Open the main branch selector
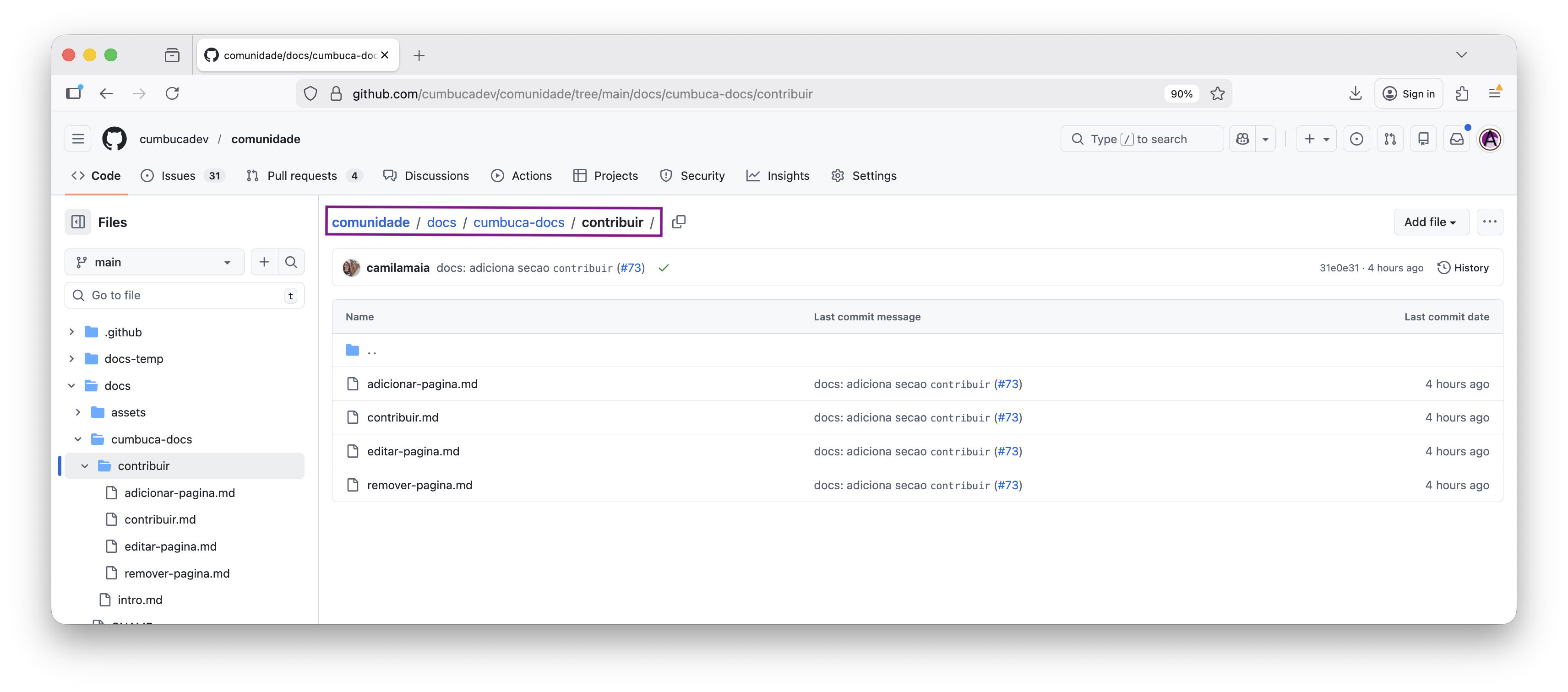 tap(154, 262)
